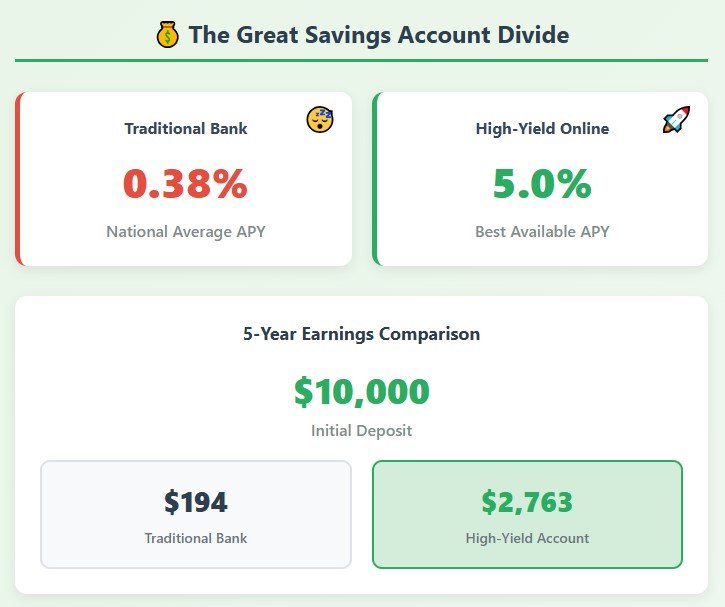
Task: Click the 5-Year Earnings Comparison heading
Action: click(x=362, y=333)
